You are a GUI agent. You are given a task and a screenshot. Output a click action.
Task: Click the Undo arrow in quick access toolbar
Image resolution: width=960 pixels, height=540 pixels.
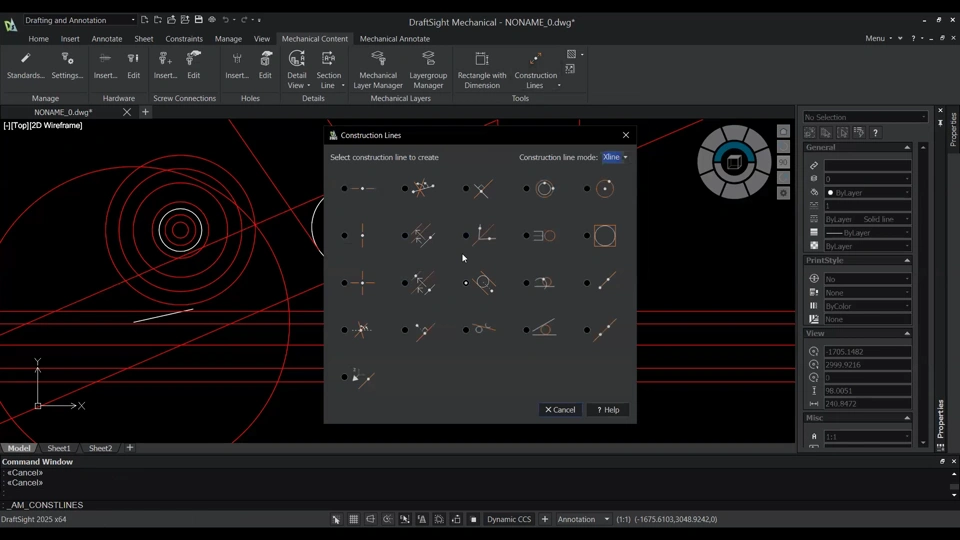pyautogui.click(x=225, y=20)
